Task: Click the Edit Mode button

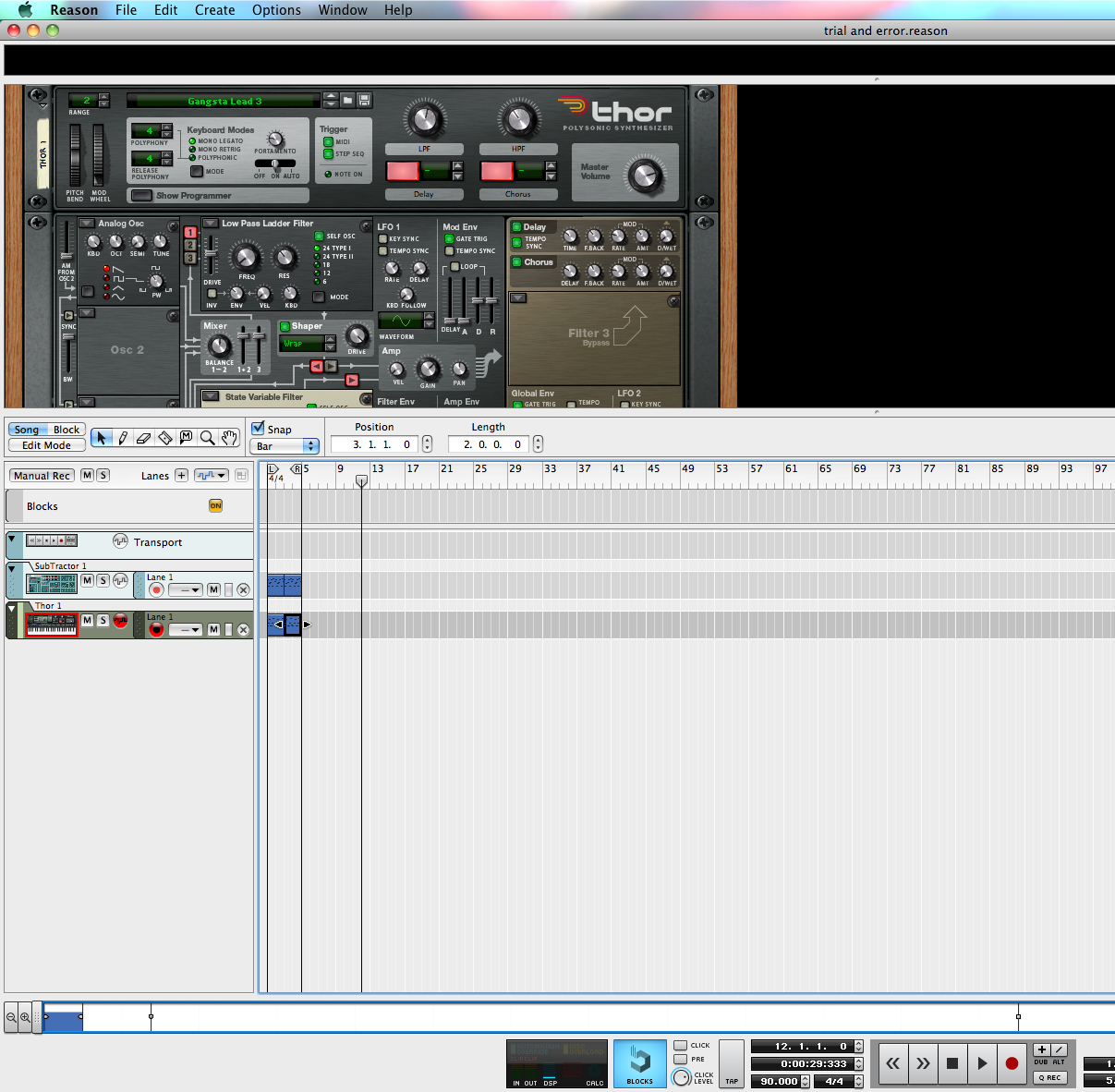Action: (46, 444)
